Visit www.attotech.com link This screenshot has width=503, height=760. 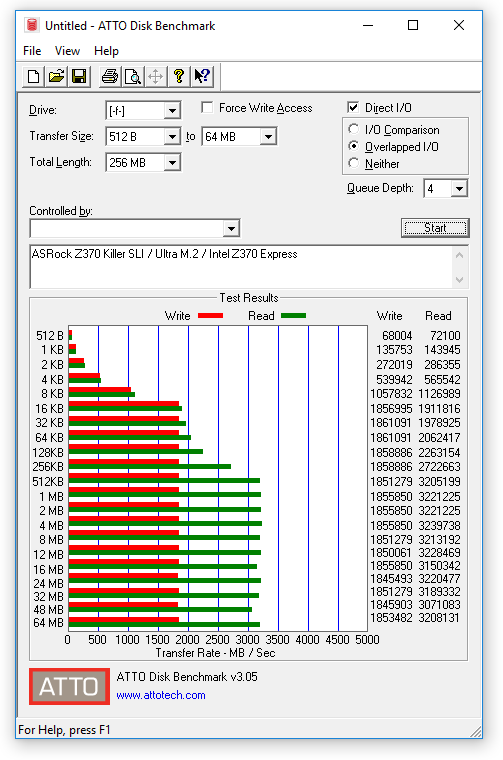click(x=161, y=695)
